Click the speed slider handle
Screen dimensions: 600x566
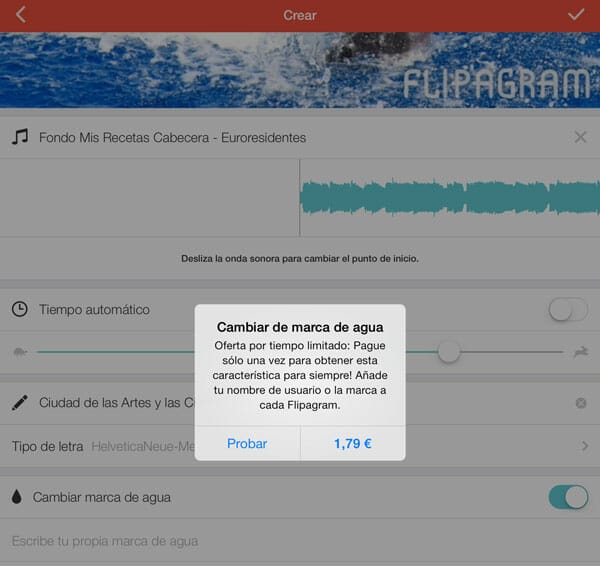(x=449, y=352)
